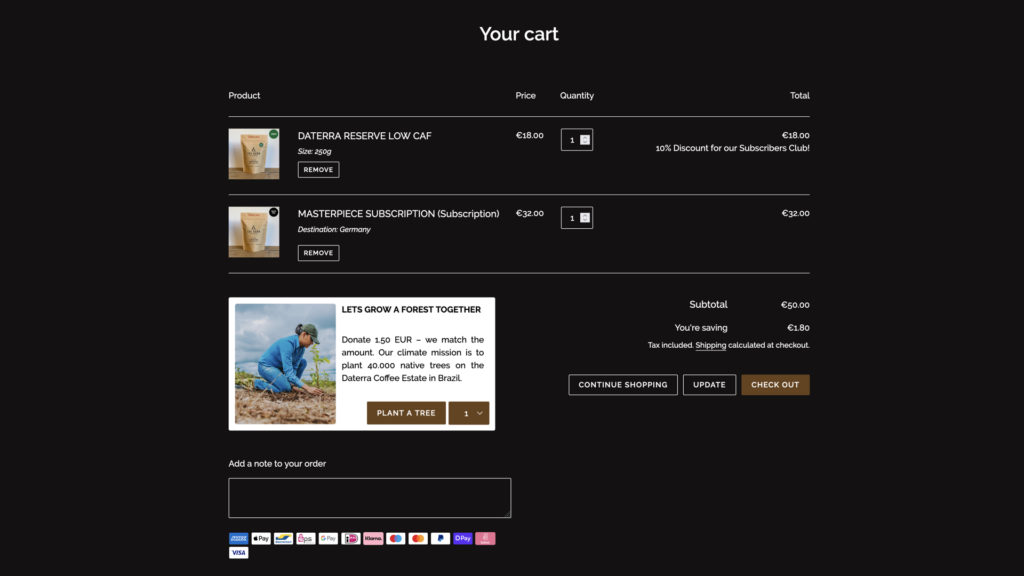Adjust quantity stepper for Daterra Reserve Low Caf
1024x576 pixels.
point(585,140)
